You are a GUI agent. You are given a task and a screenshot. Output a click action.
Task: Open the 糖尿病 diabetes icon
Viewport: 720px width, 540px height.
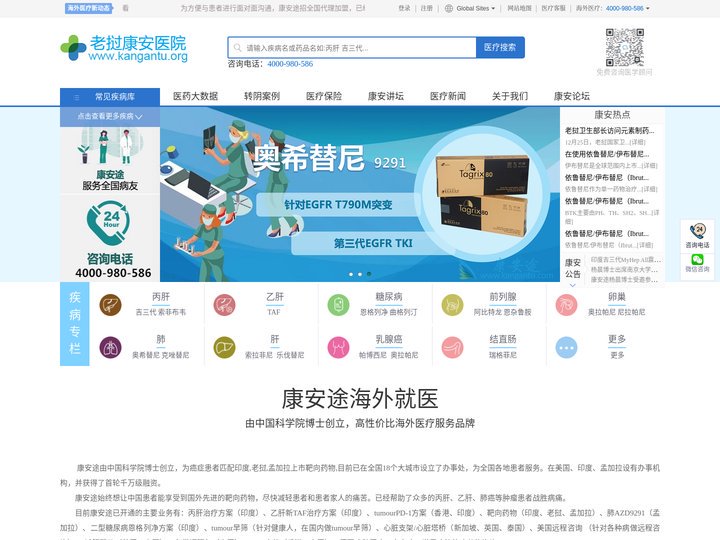[338, 305]
